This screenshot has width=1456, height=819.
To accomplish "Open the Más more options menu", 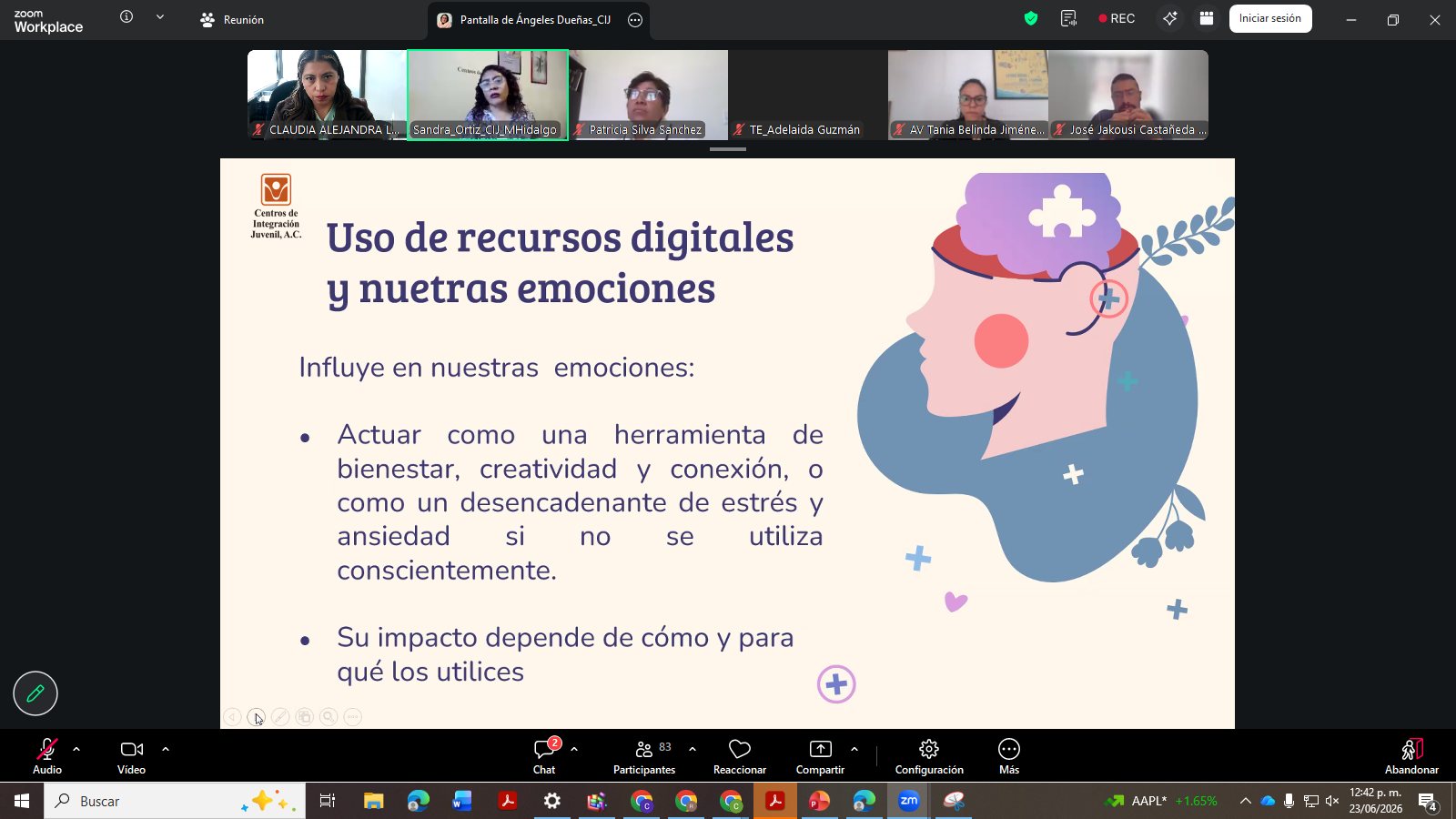I will tap(1009, 757).
